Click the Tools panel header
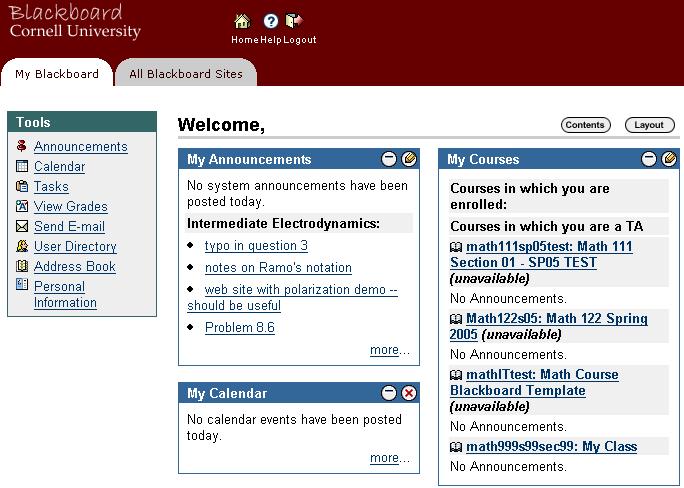Image resolution: width=684 pixels, height=488 pixels. [82, 122]
